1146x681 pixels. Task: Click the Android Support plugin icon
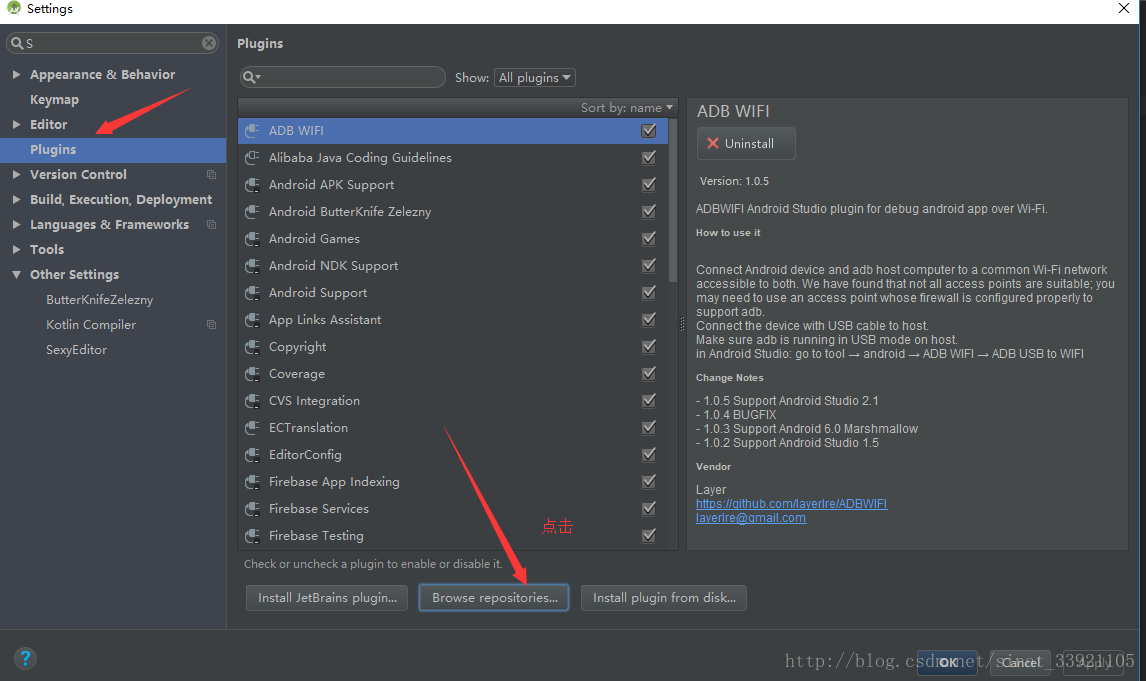252,293
